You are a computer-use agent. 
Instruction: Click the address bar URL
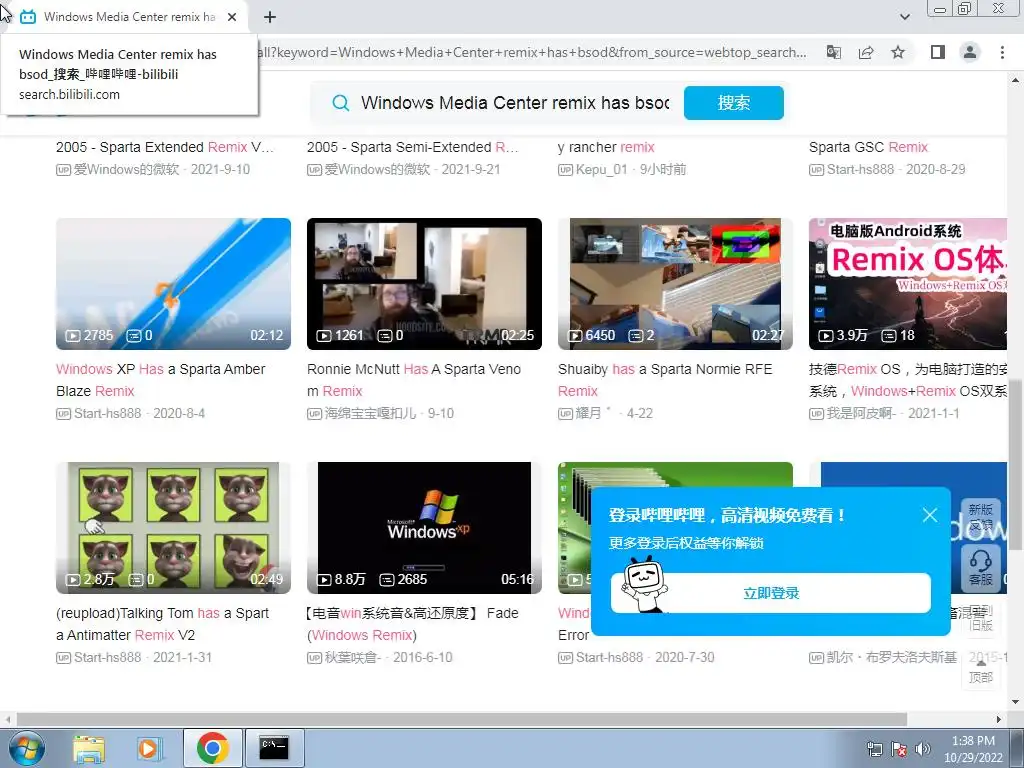(x=532, y=52)
